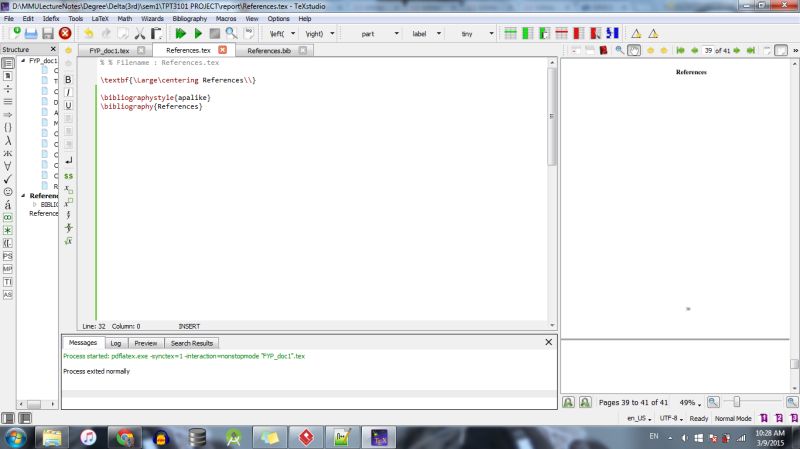Create a new document with the New icon
This screenshot has height=449, width=800.
16,33
